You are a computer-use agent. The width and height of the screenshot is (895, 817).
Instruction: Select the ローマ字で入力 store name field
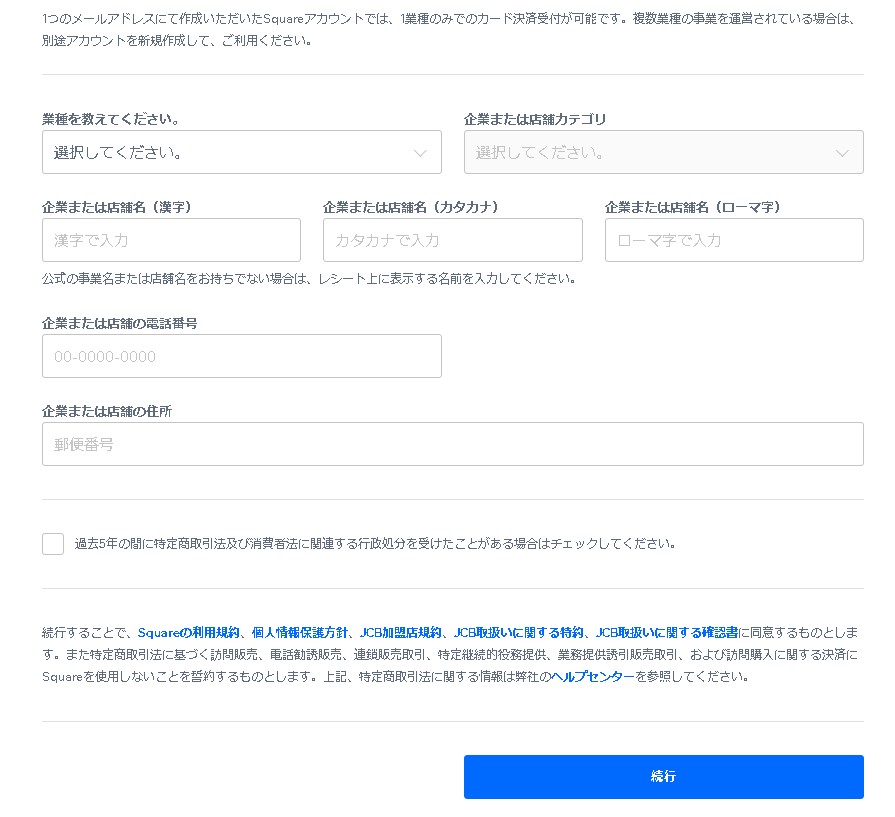[734, 241]
